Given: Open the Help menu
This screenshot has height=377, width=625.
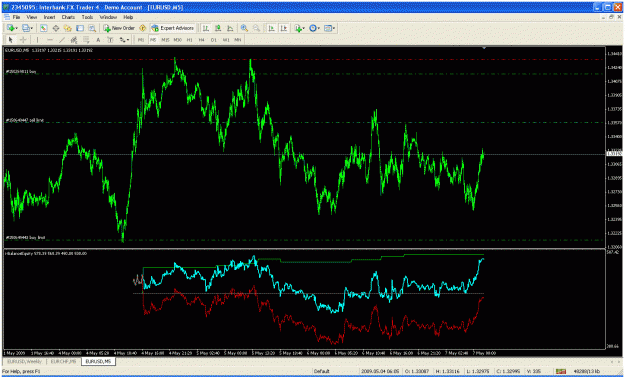Looking at the screenshot, I should [x=128, y=17].
